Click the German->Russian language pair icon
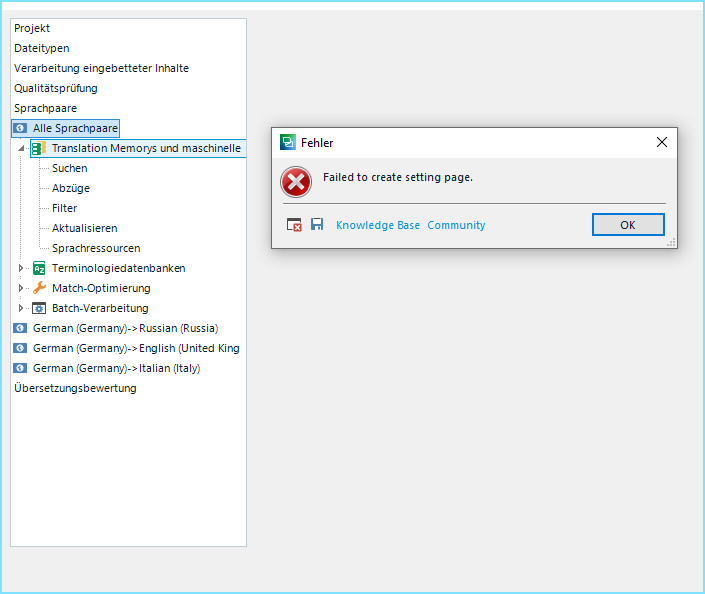 click(x=20, y=328)
